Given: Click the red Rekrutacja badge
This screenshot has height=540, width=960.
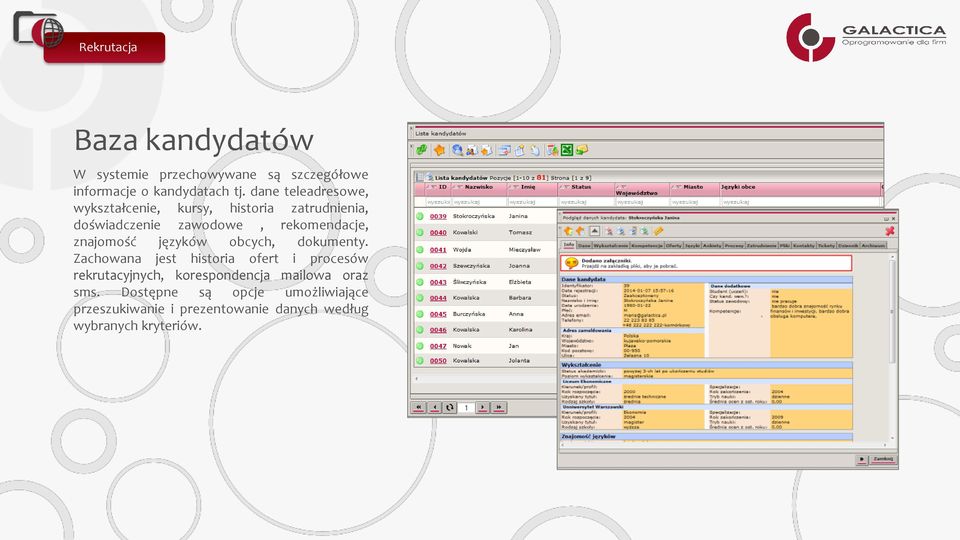Looking at the screenshot, I should (104, 47).
